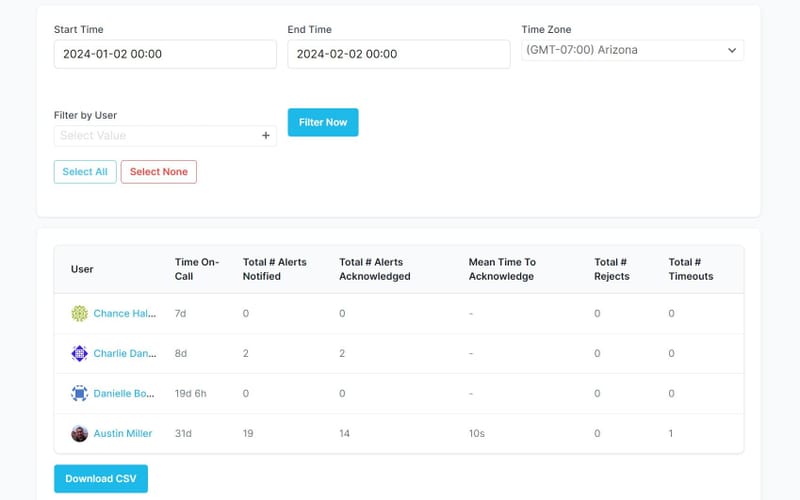800x500 pixels.
Task: Open the Time Zone dropdown
Action: click(x=632, y=50)
